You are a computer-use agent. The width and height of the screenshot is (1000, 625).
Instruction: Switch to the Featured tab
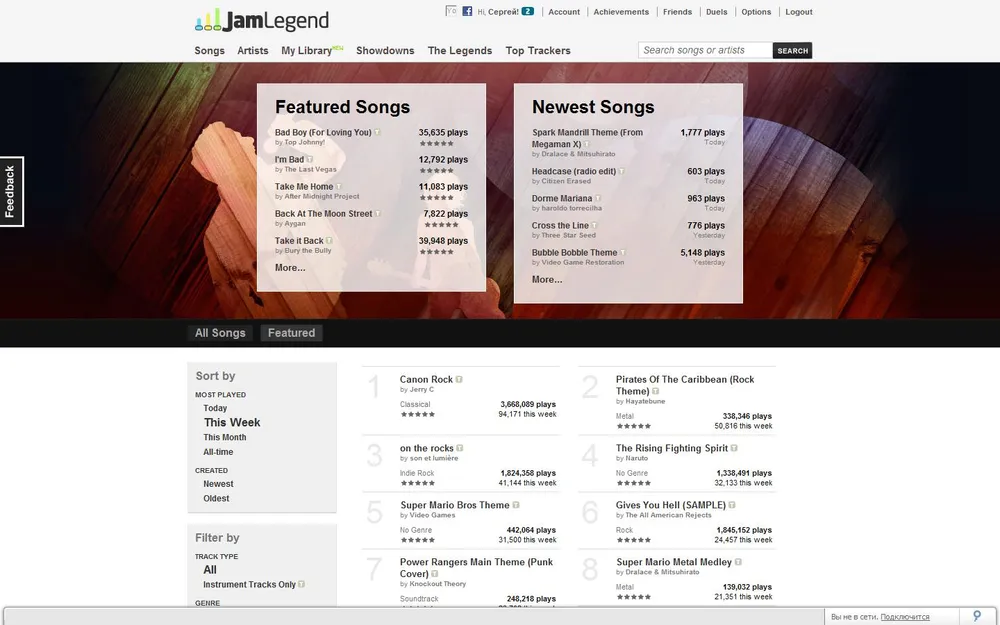(291, 333)
